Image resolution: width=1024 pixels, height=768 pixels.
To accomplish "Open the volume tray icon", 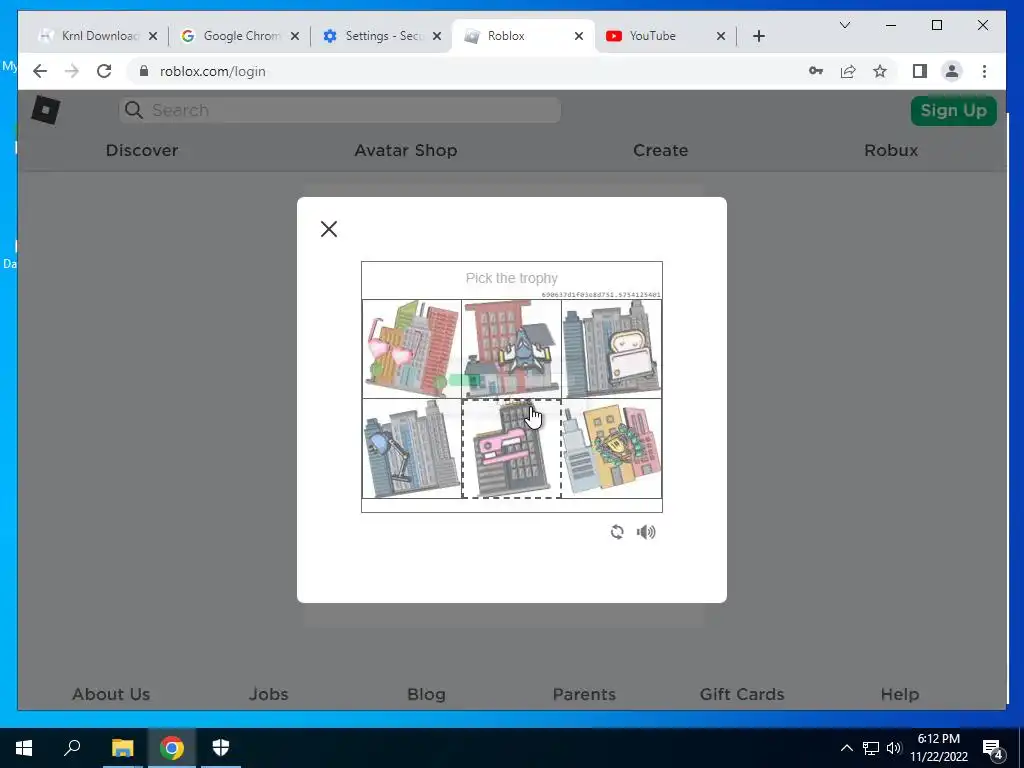I will [893, 748].
